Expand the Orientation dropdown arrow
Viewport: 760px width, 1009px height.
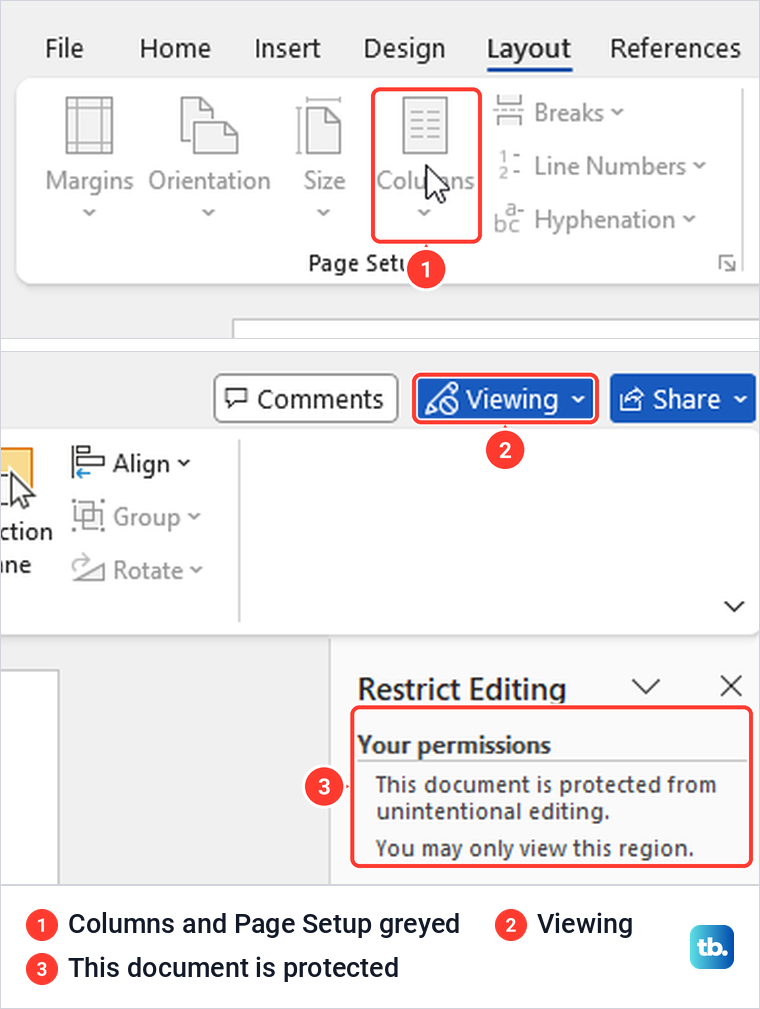coord(209,212)
